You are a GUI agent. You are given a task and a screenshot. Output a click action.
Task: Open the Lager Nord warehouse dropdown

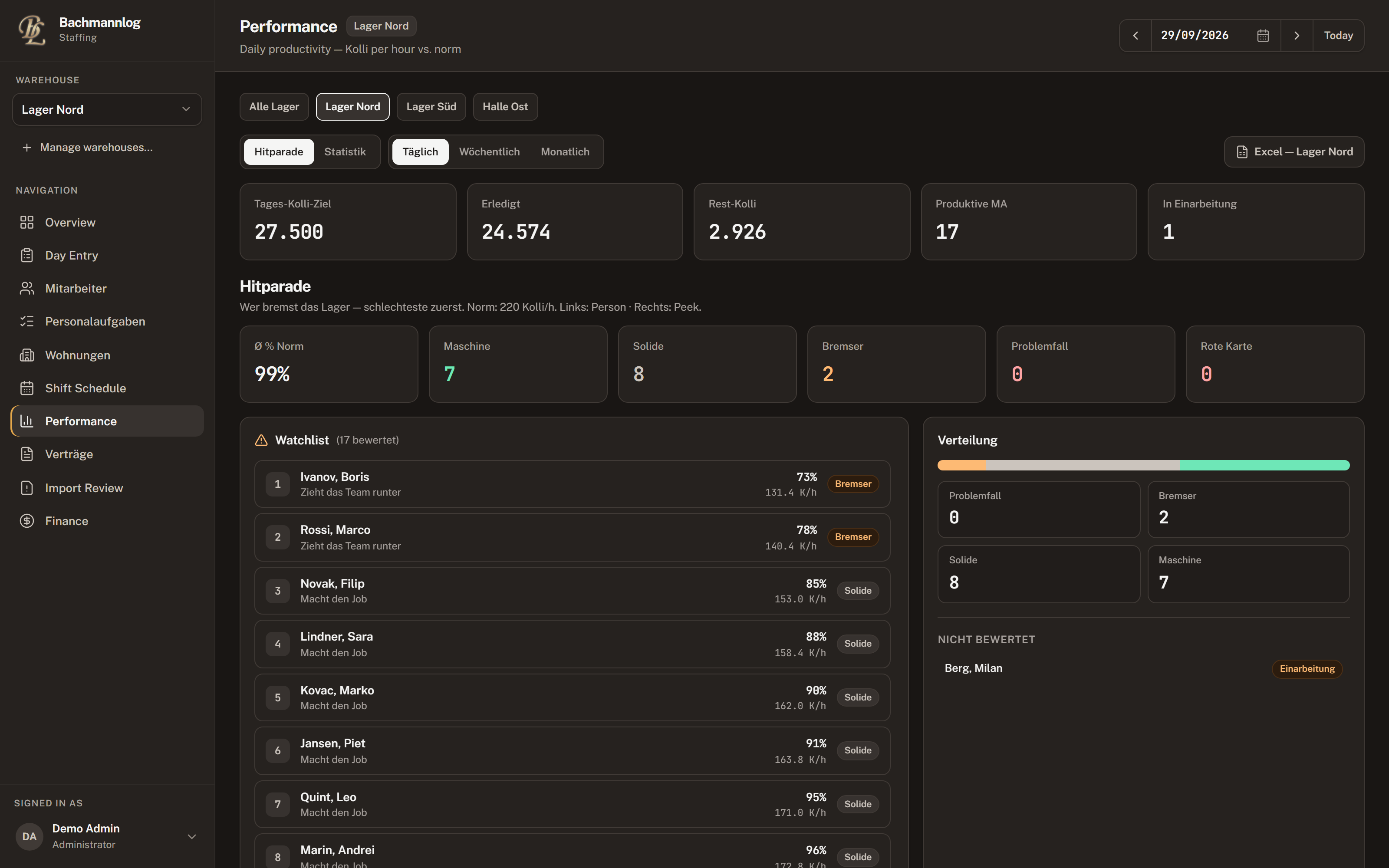point(107,110)
